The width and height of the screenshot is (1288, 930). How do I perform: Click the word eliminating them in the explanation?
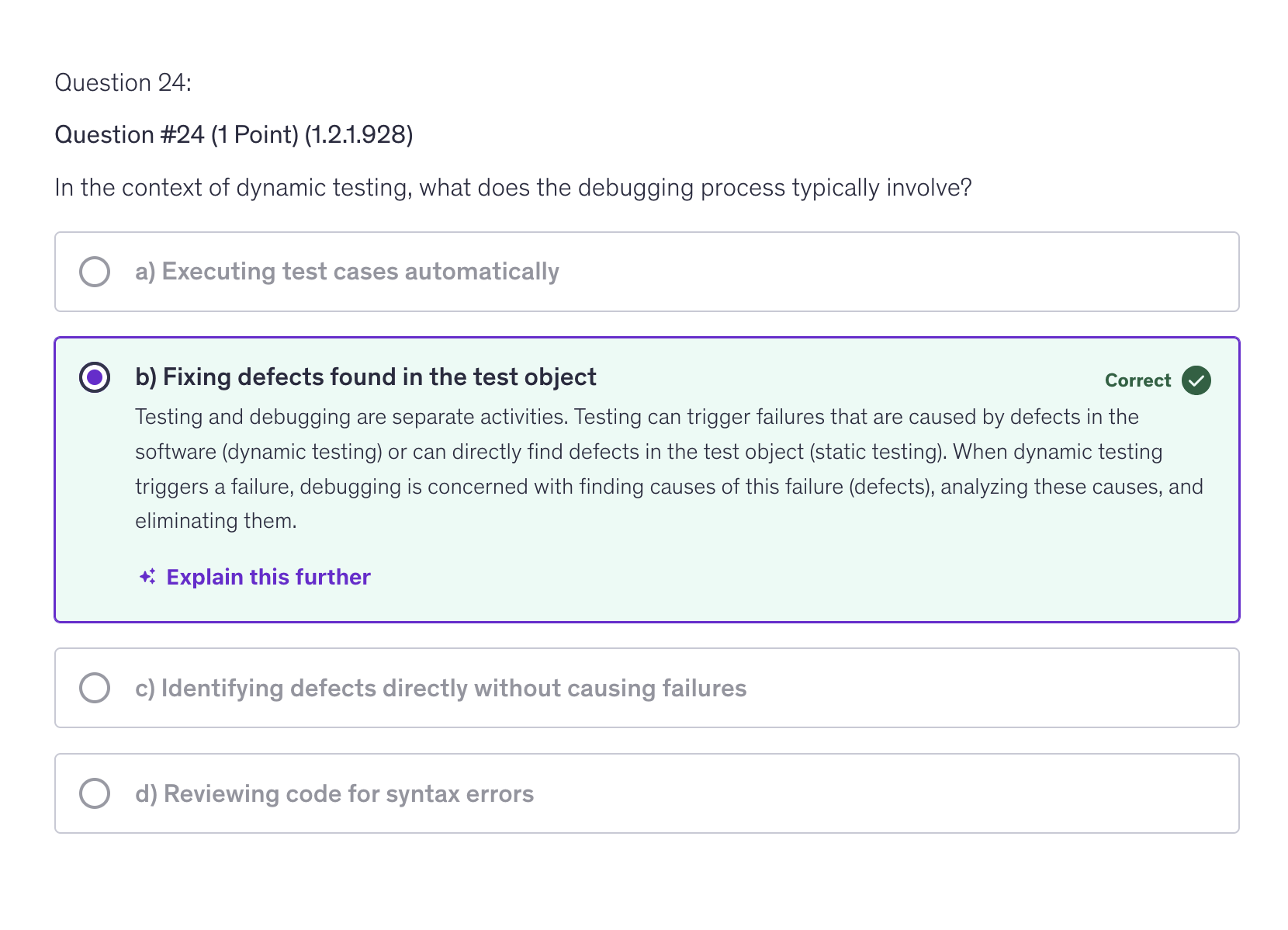click(215, 520)
